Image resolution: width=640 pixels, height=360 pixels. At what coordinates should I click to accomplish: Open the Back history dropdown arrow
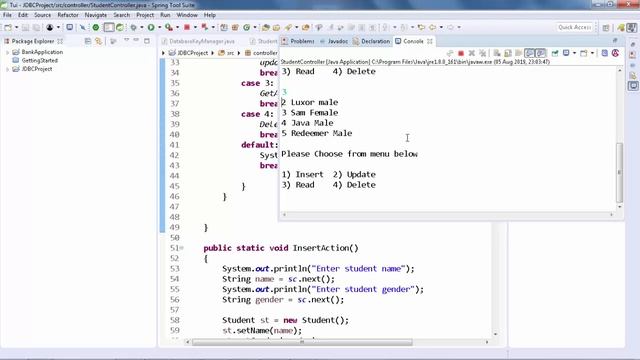(441, 27)
